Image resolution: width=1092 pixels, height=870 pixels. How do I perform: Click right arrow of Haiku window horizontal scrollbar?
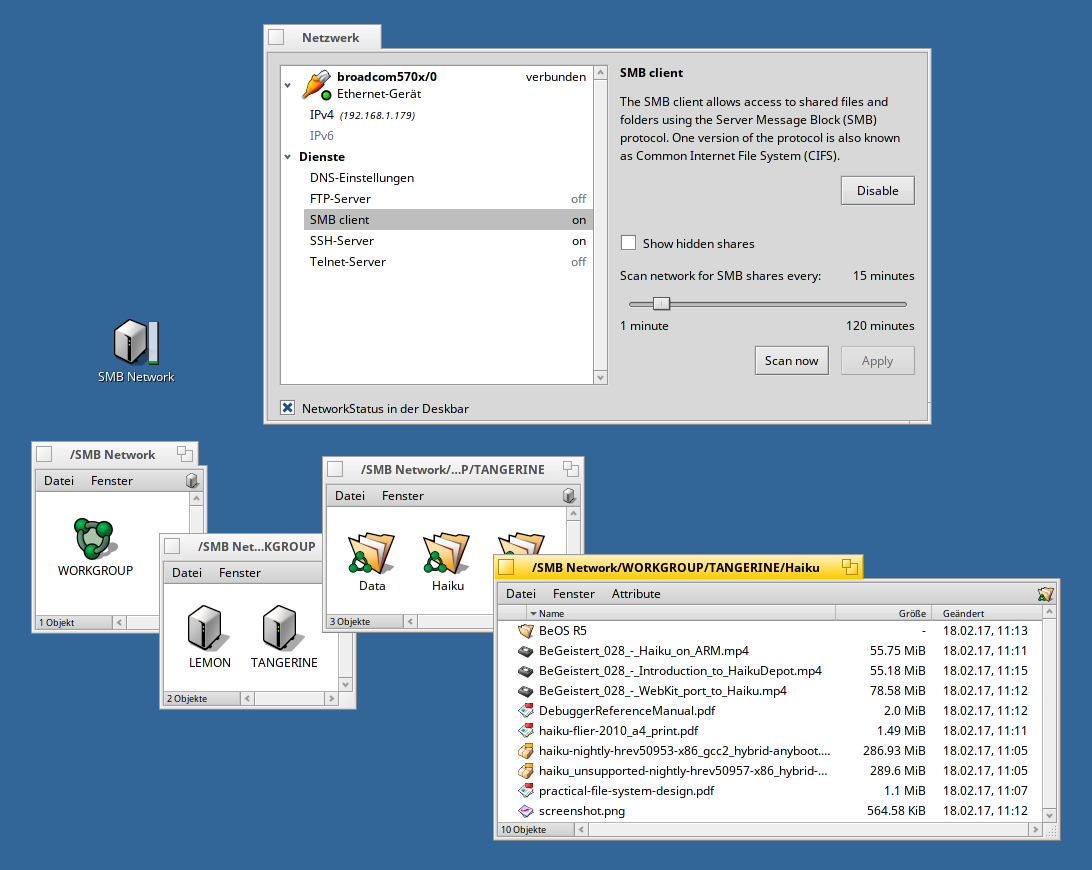(x=1036, y=830)
